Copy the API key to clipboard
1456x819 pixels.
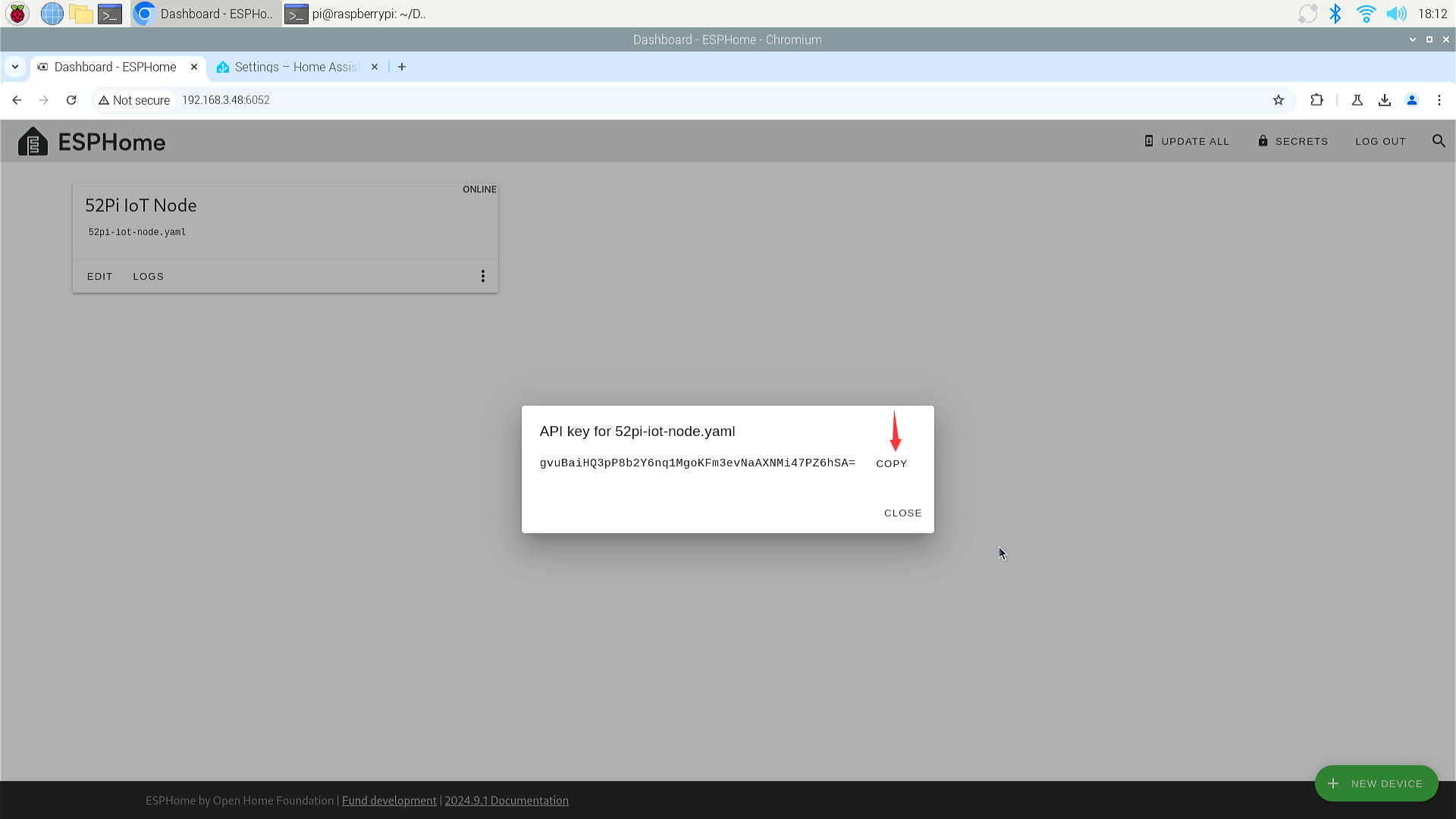point(891,463)
